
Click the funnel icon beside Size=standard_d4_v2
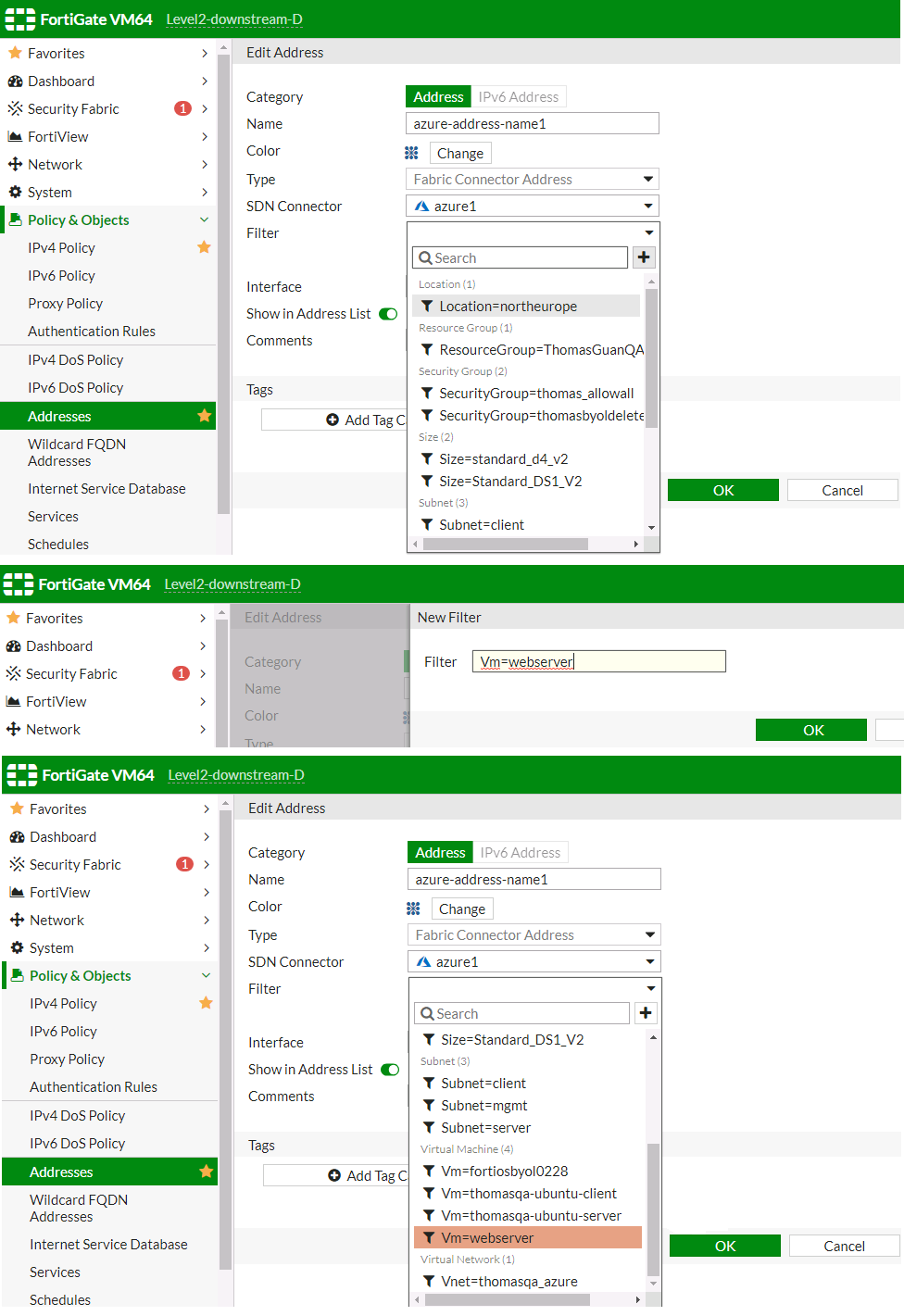click(427, 458)
